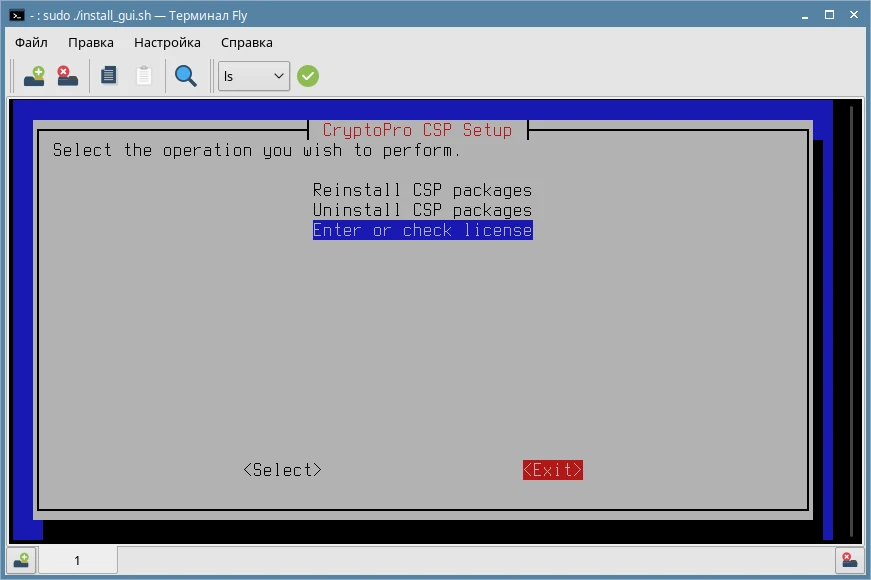Switch to terminal tab 1
871x580 pixels.
77,560
